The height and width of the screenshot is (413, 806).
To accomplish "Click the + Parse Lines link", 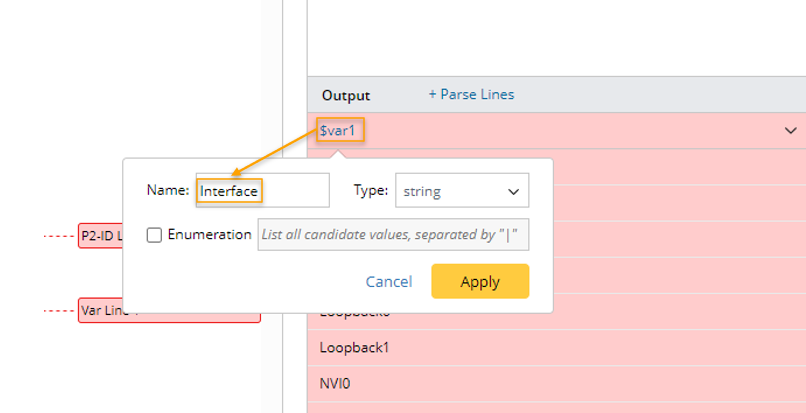I will 471,95.
